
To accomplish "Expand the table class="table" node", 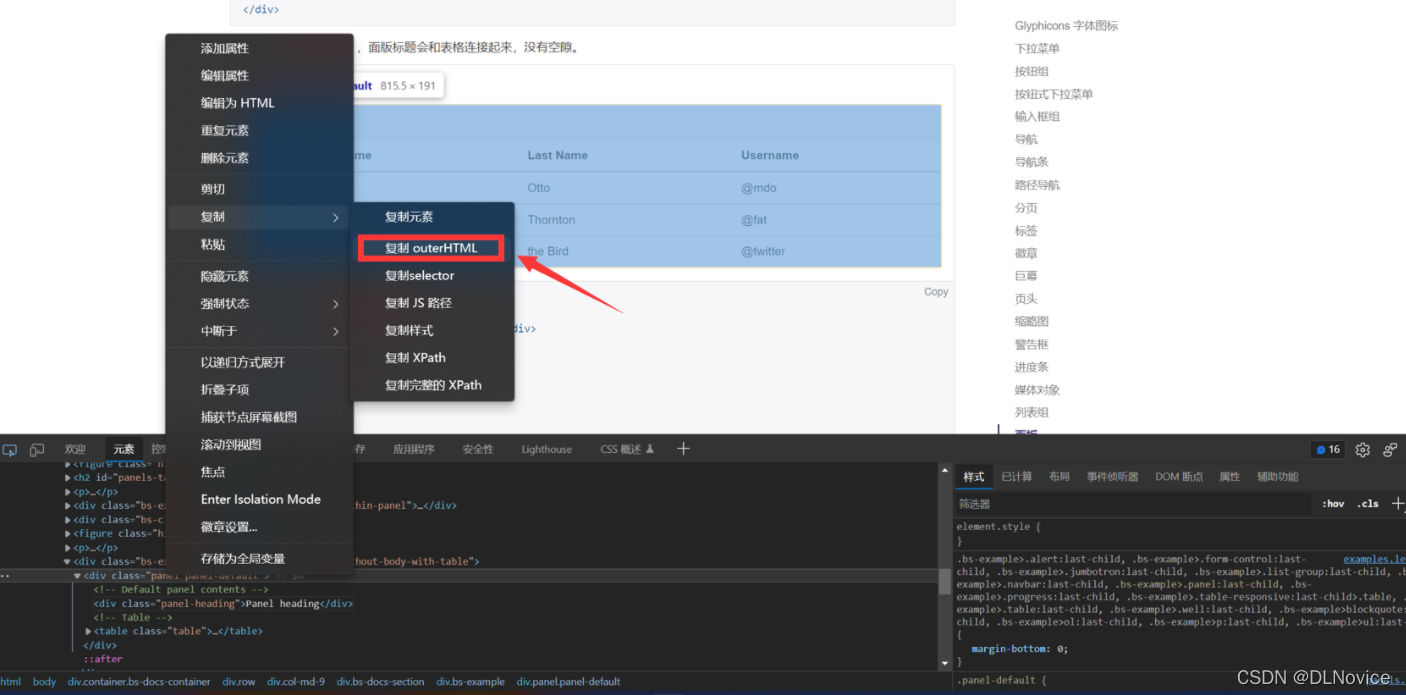I will point(89,631).
